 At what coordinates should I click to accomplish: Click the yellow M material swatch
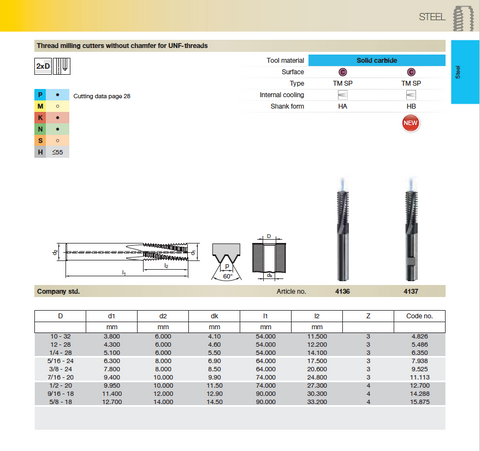40,106
